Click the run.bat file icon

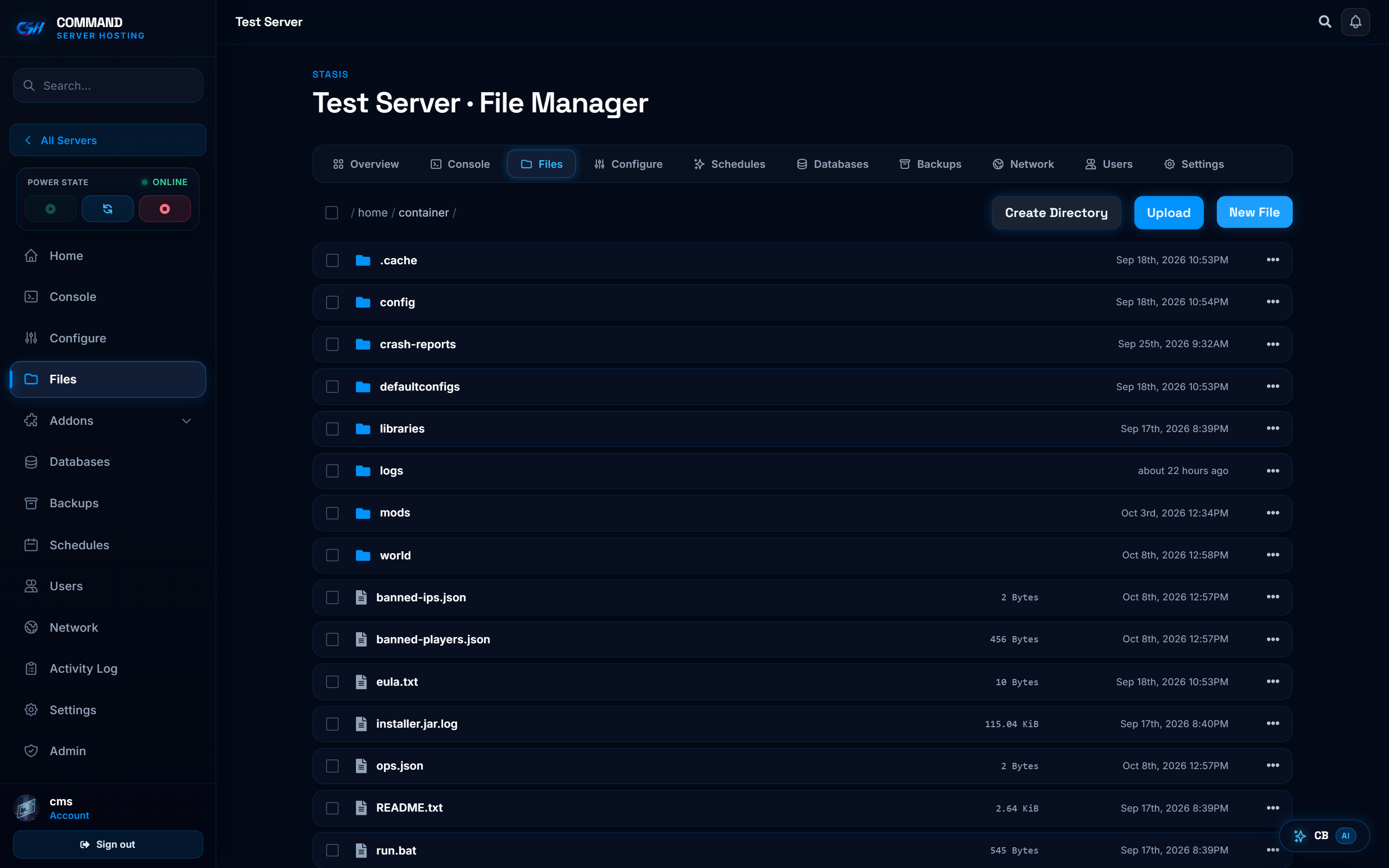(x=361, y=850)
